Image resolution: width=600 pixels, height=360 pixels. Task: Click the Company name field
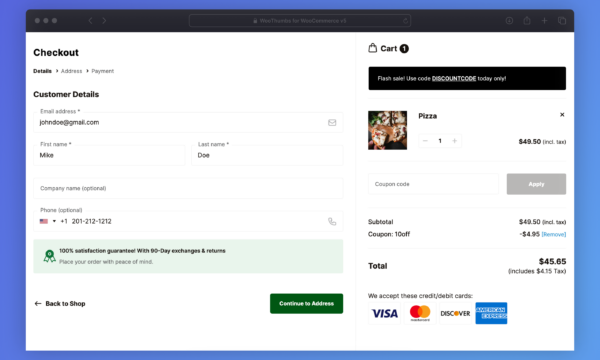(x=188, y=188)
